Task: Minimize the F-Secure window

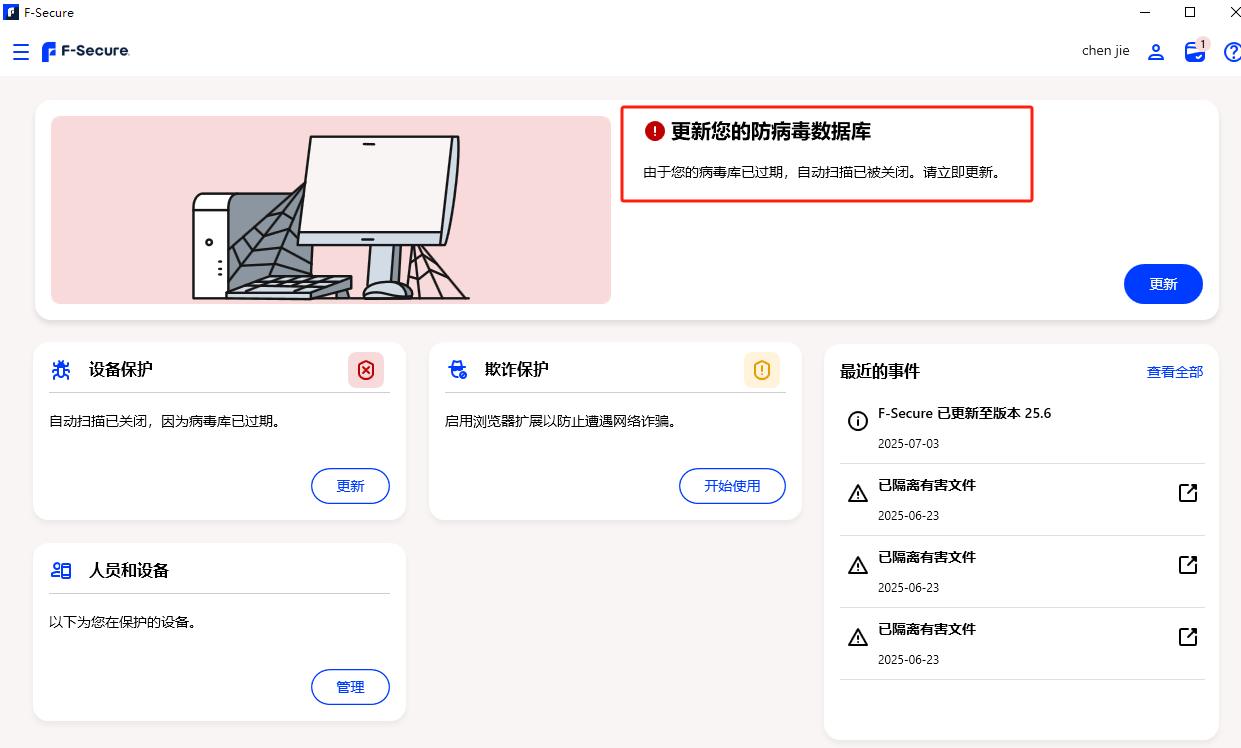Action: [x=1144, y=13]
